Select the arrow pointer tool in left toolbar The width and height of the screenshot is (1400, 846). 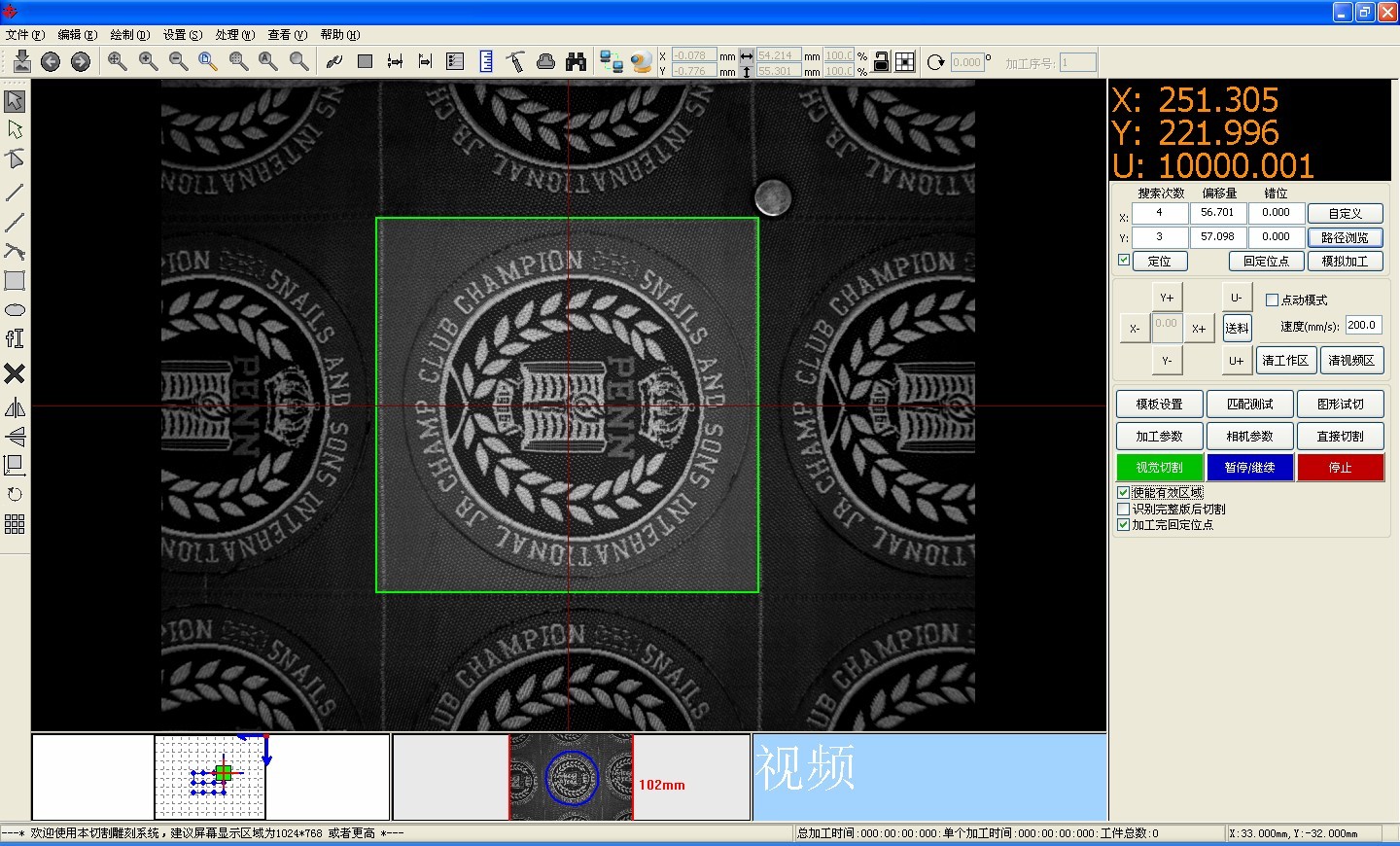click(x=15, y=101)
